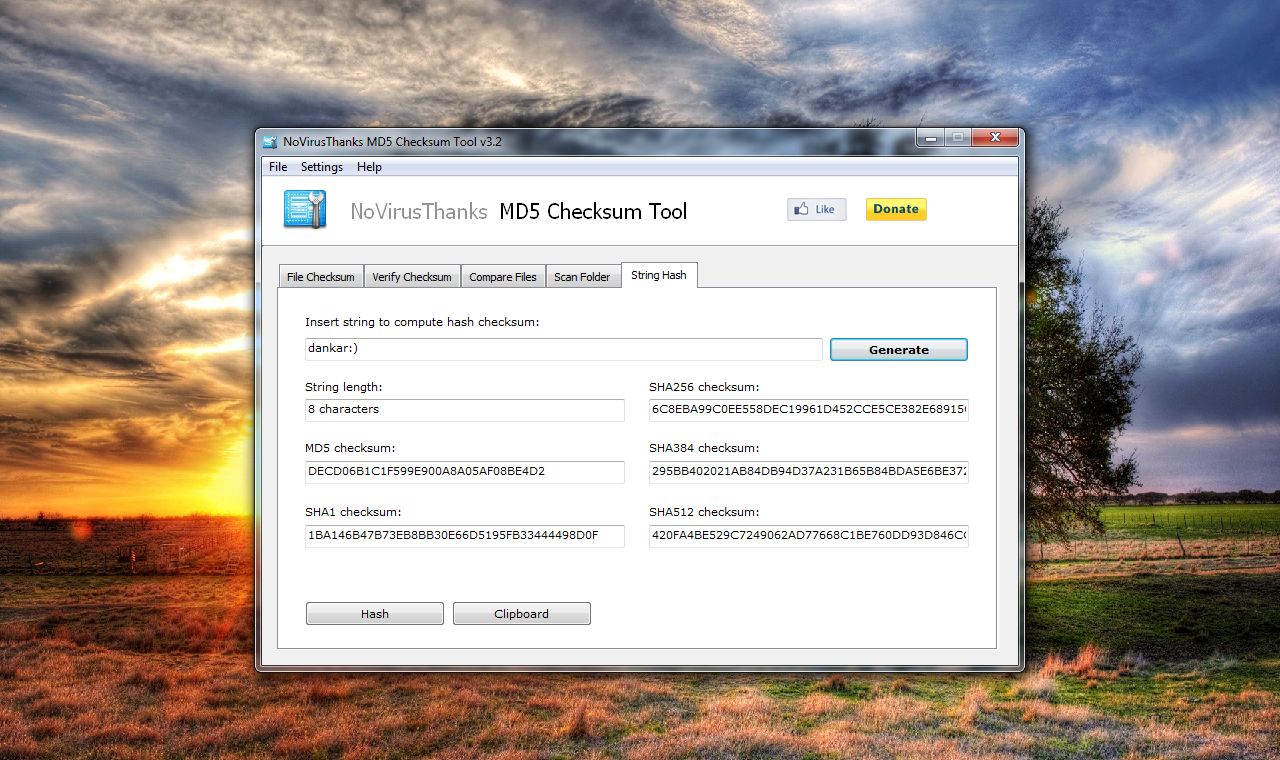Click the "SHA256 checksum:" label
The width and height of the screenshot is (1280, 760).
704,387
